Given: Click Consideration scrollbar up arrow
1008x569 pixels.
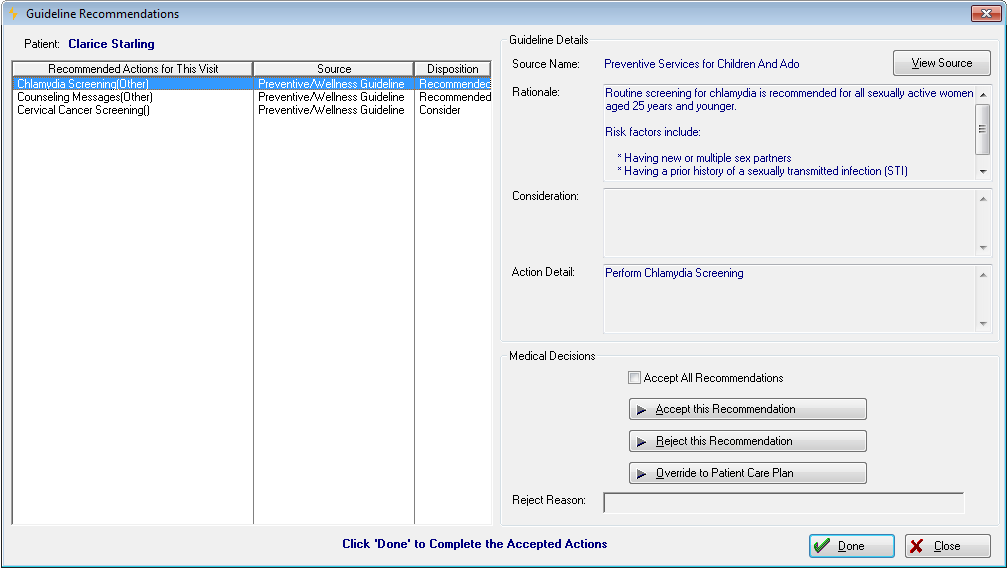Looking at the screenshot, I should 982,199.
